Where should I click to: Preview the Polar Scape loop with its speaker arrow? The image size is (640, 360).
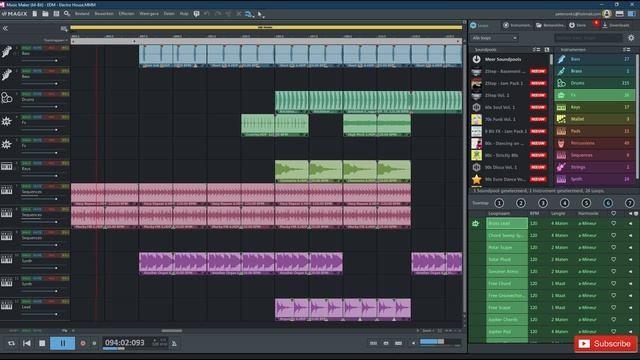[x=630, y=248]
